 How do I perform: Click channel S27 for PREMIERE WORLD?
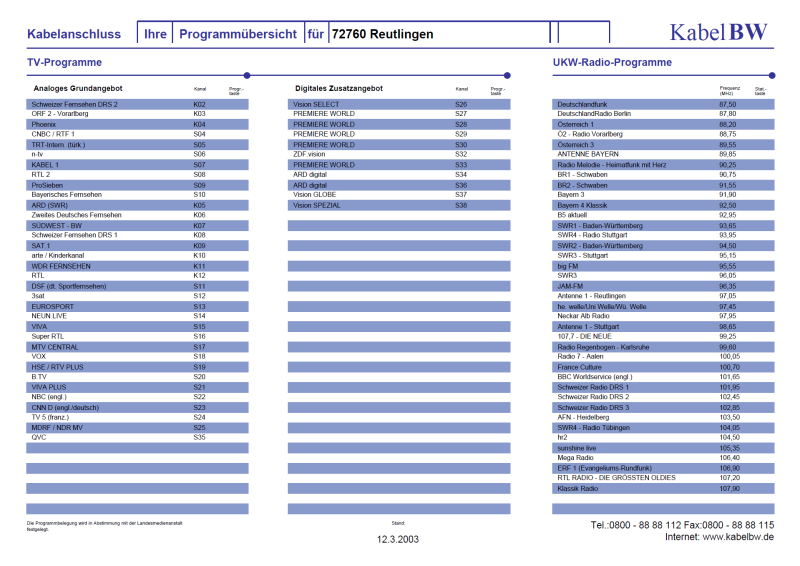(x=461, y=114)
